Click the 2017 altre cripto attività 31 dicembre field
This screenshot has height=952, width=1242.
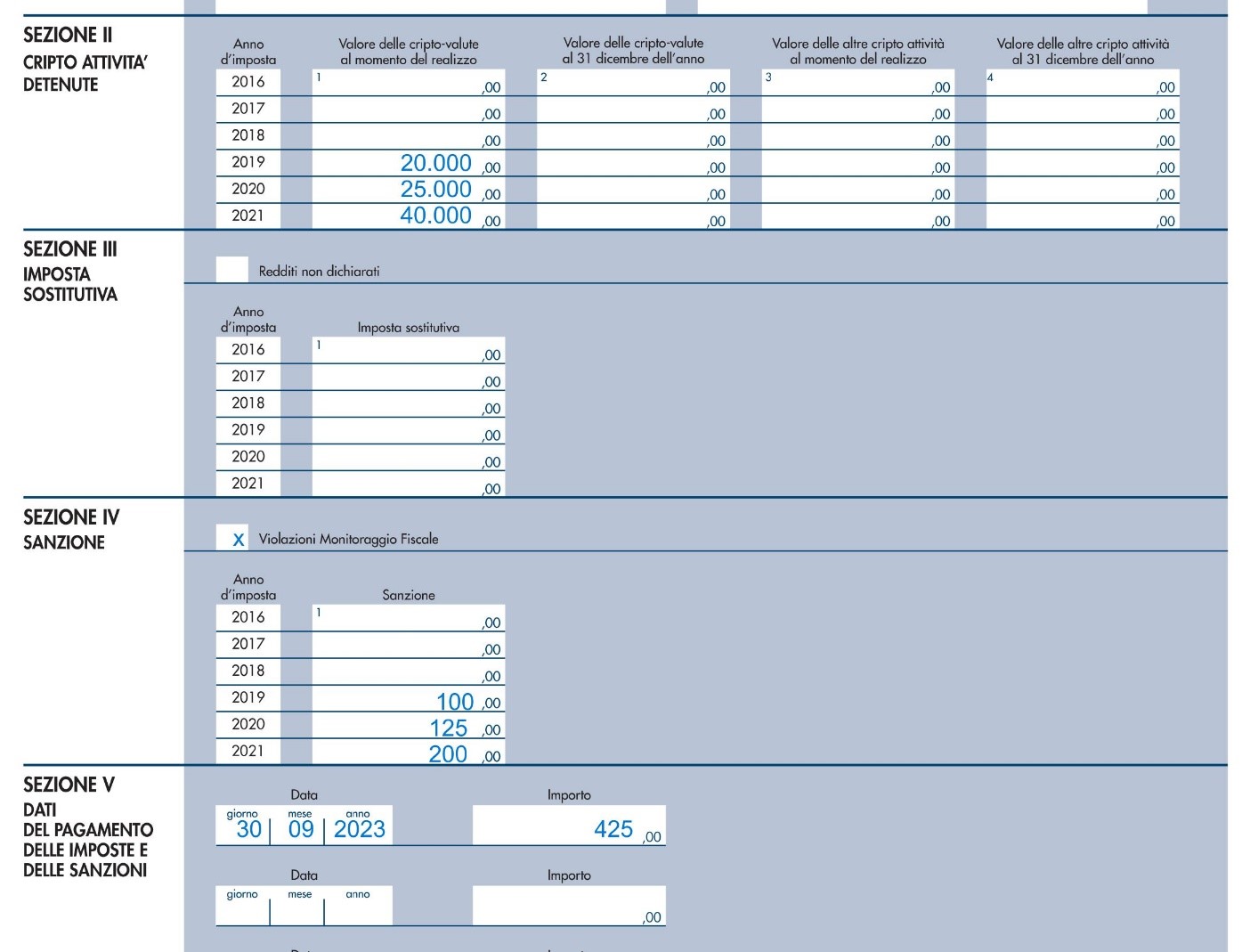click(x=1083, y=110)
